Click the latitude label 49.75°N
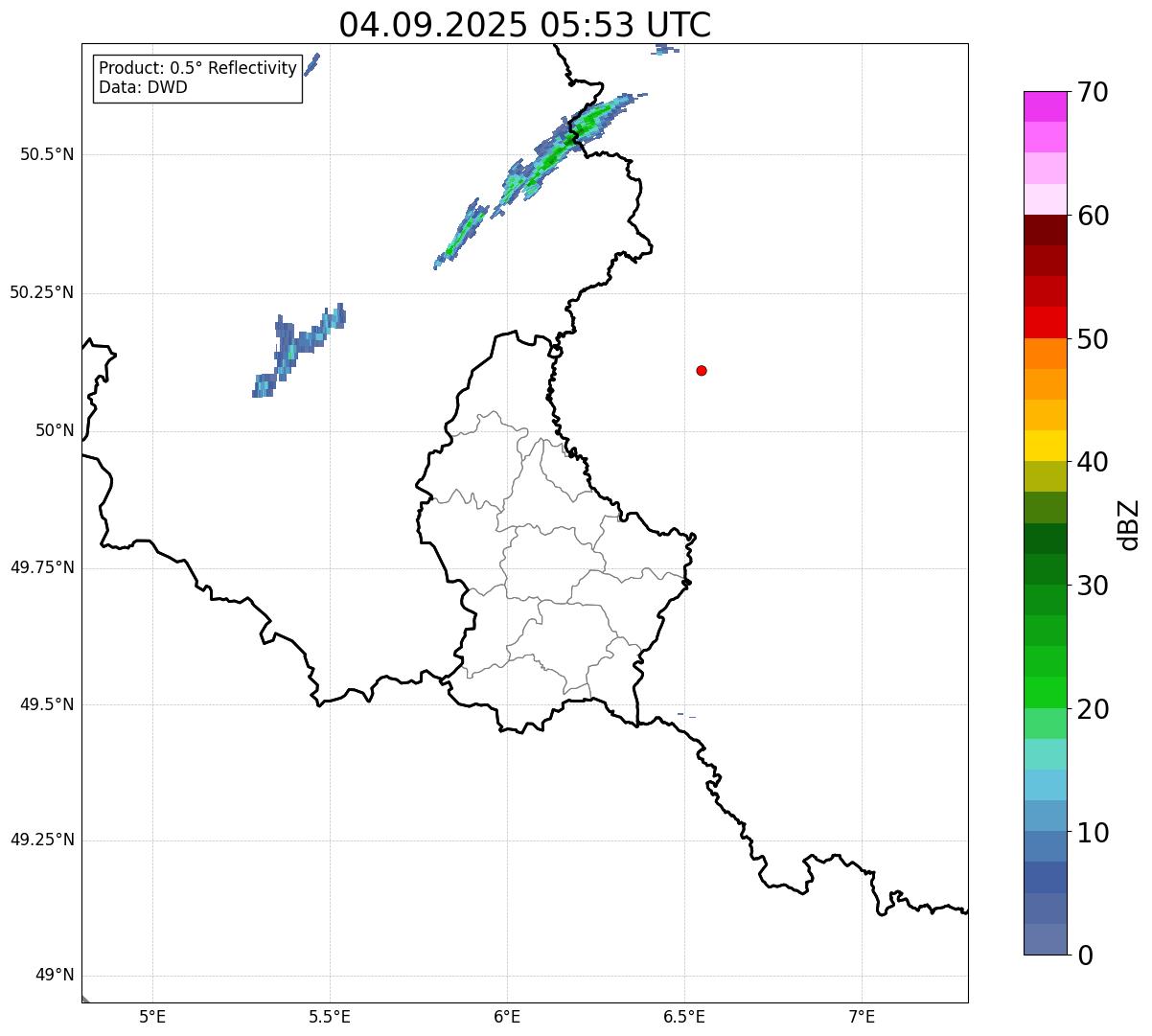 tap(41, 568)
